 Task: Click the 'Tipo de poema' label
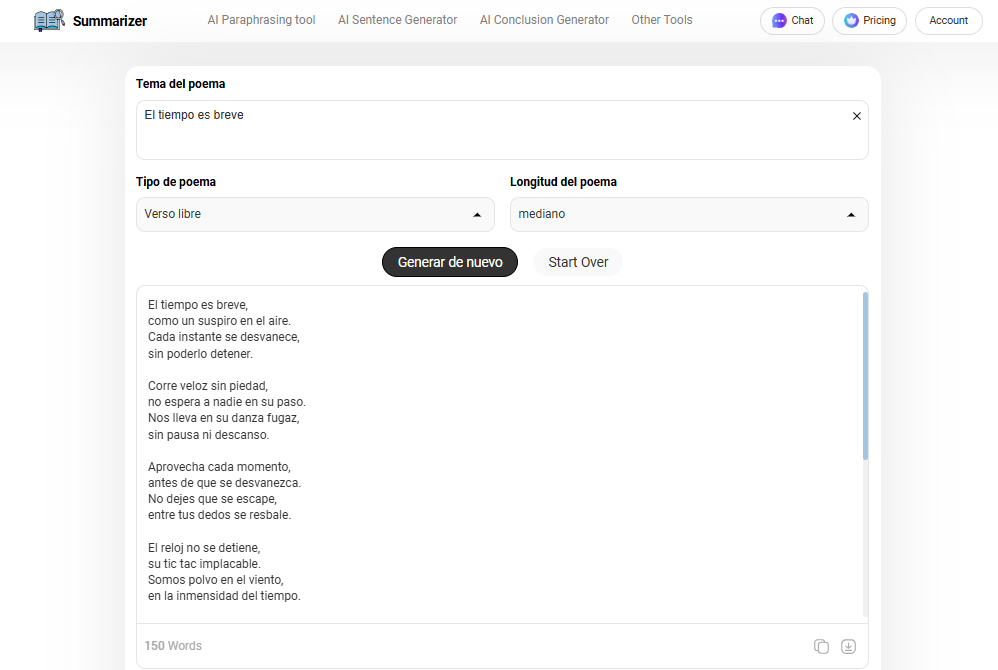pyautogui.click(x=176, y=182)
